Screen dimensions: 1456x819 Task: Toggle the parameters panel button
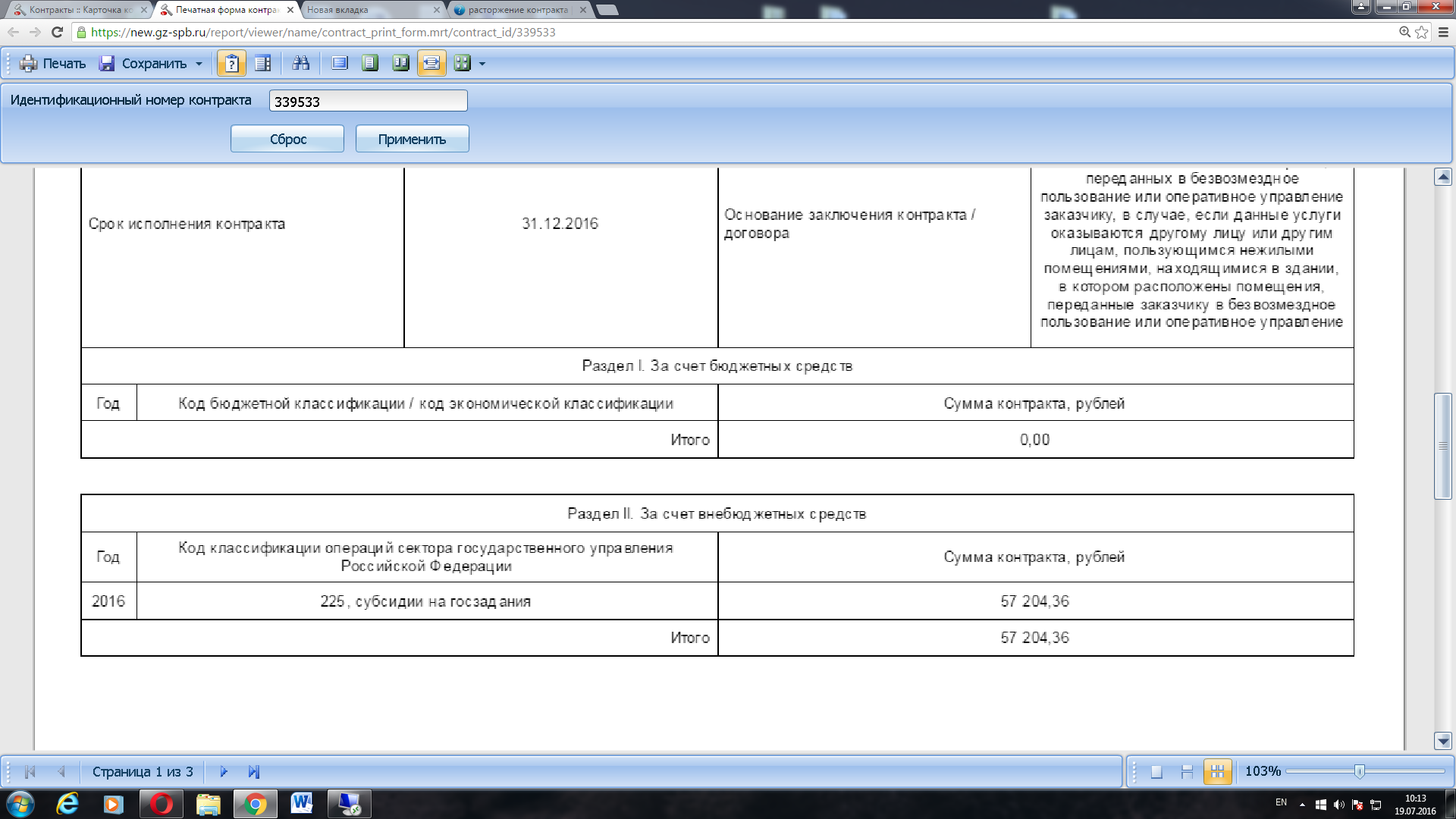232,64
